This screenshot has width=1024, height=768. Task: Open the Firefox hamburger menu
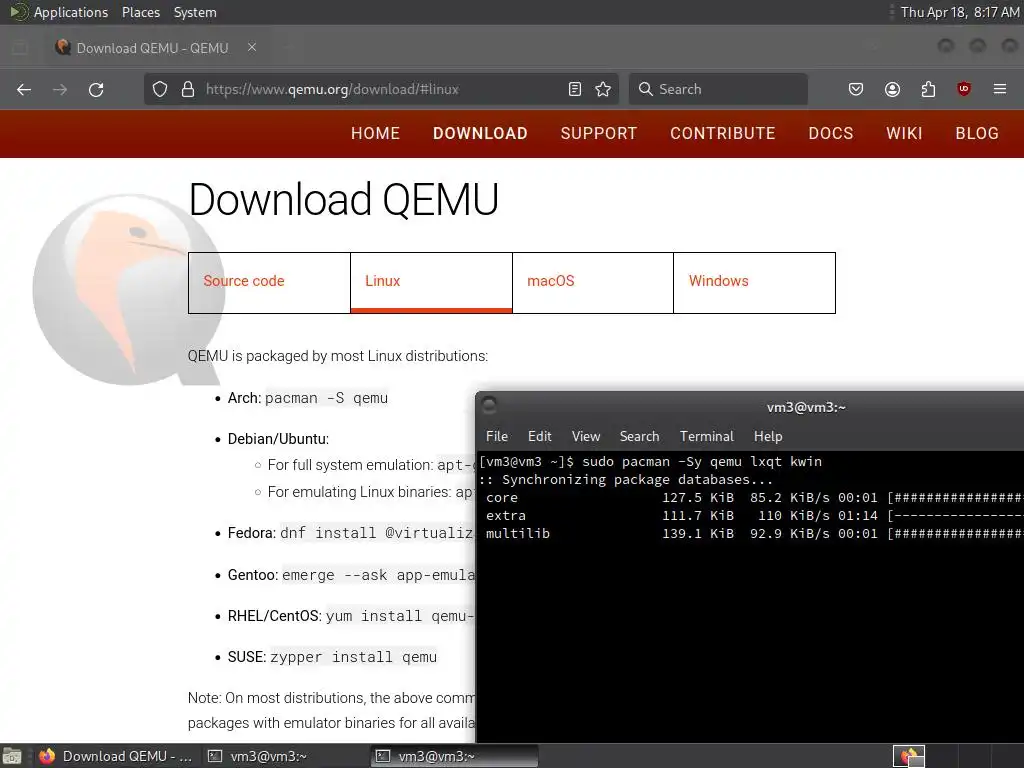(x=1000, y=89)
